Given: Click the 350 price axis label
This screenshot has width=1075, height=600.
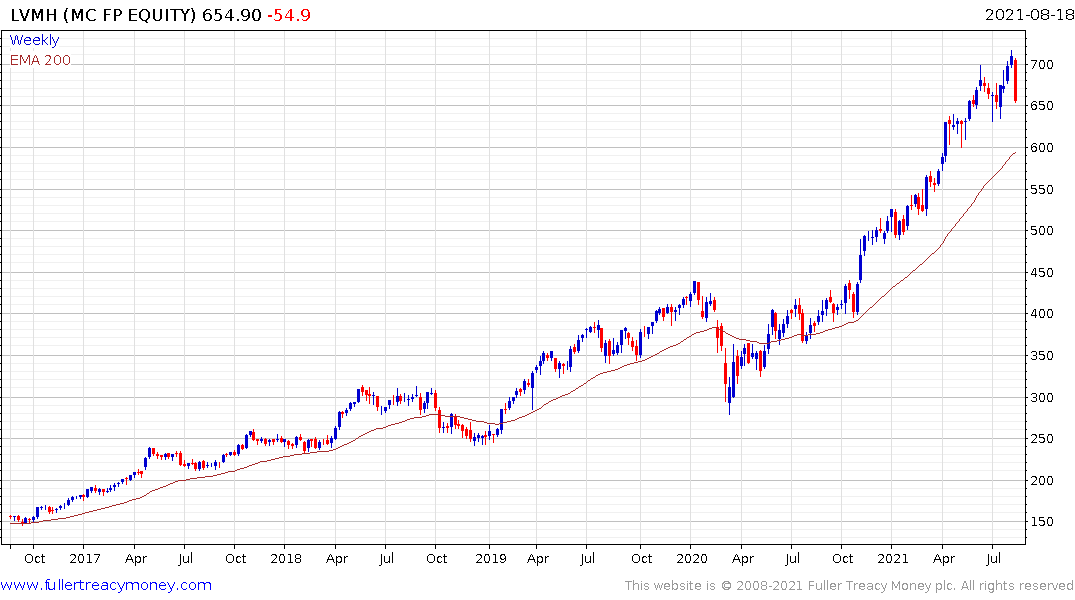Looking at the screenshot, I should click(1041, 355).
